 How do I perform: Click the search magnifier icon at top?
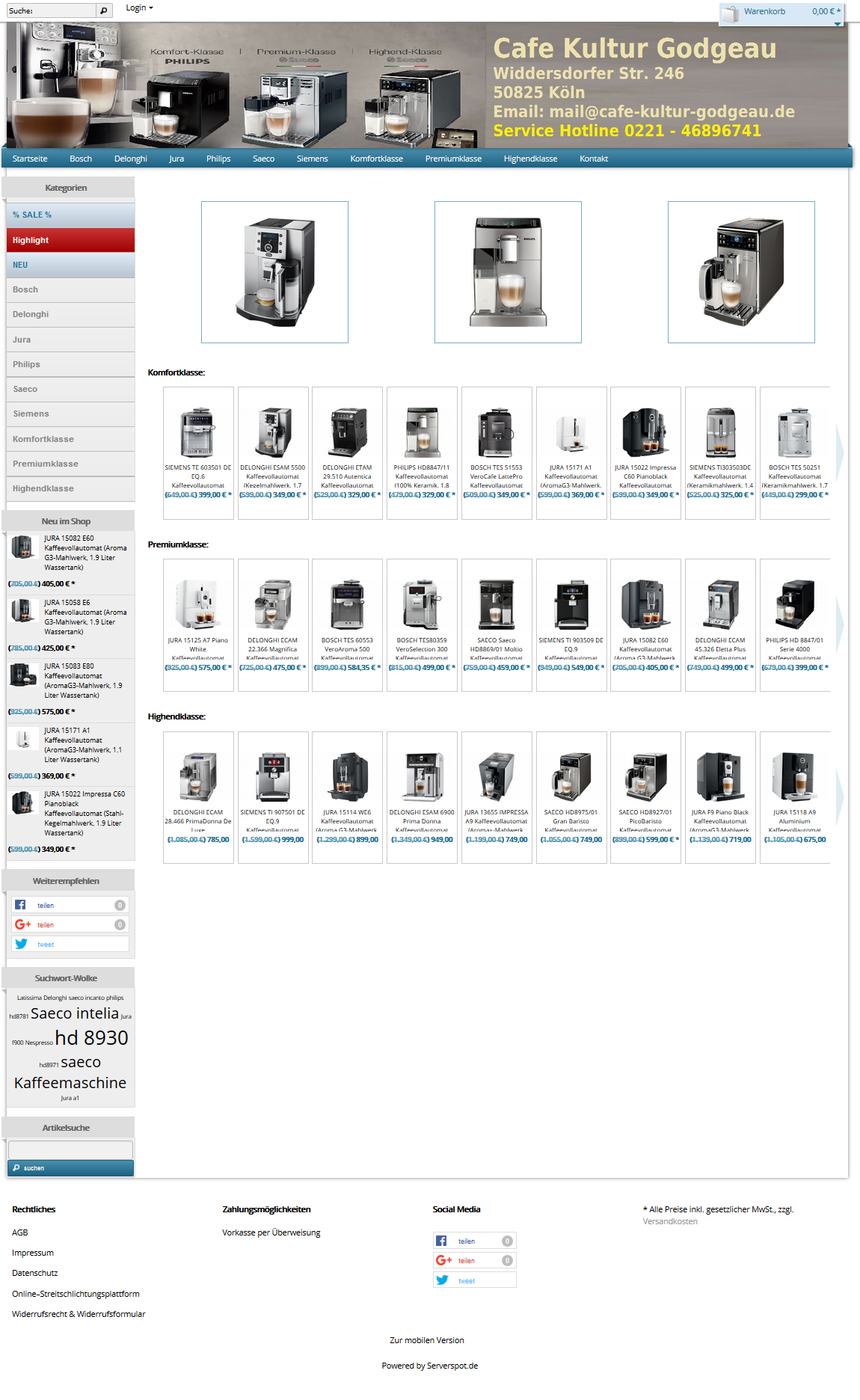click(104, 10)
